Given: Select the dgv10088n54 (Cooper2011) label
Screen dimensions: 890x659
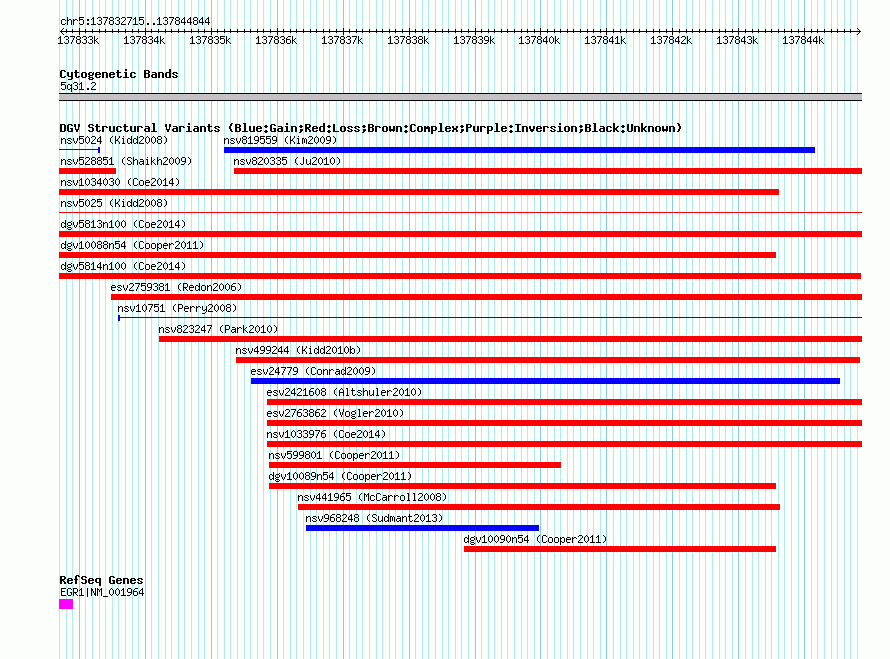Looking at the screenshot, I should coord(132,245).
